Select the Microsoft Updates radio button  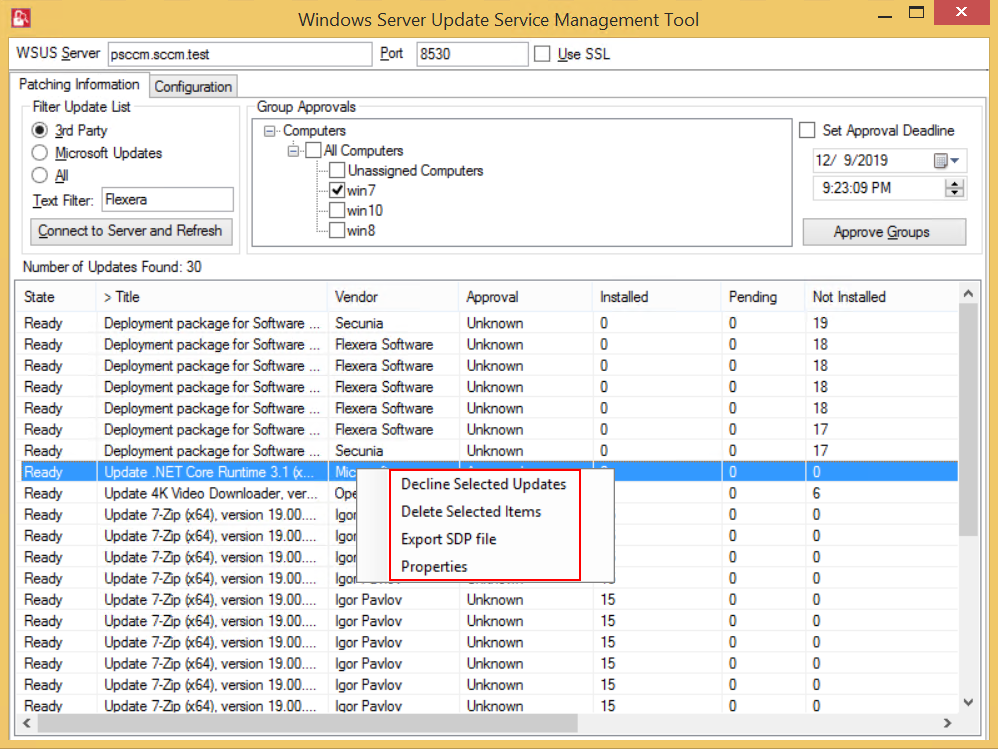pos(40,153)
